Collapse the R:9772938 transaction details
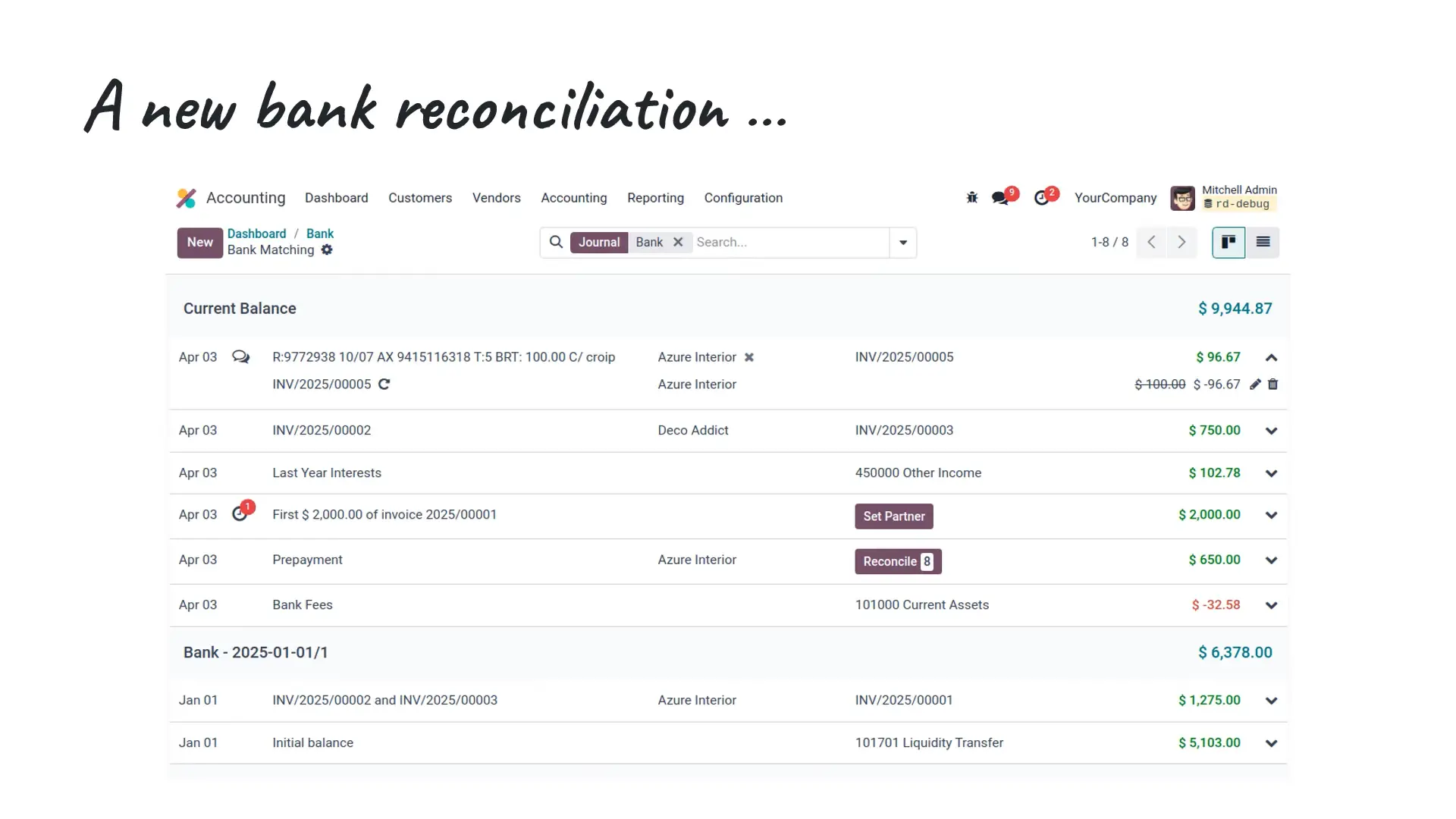The image size is (1456, 819). click(1272, 357)
